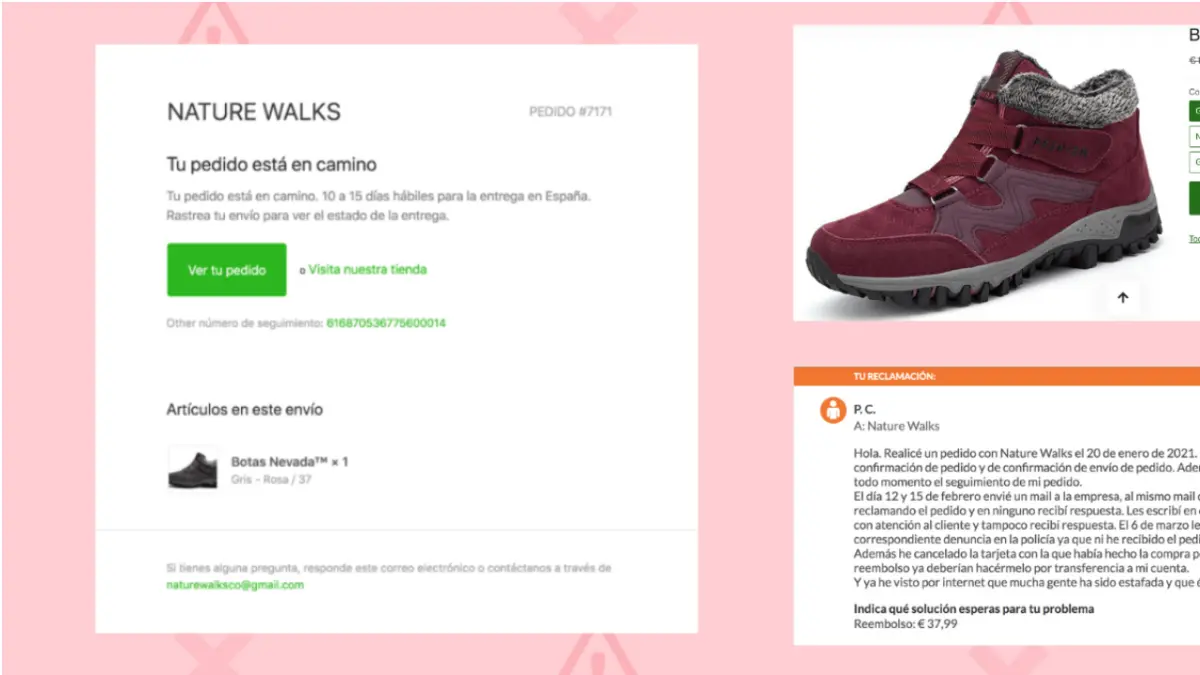Viewport: 1200px width, 675px height.
Task: Click the scroll-to-top arrow icon
Action: pos(1122,297)
